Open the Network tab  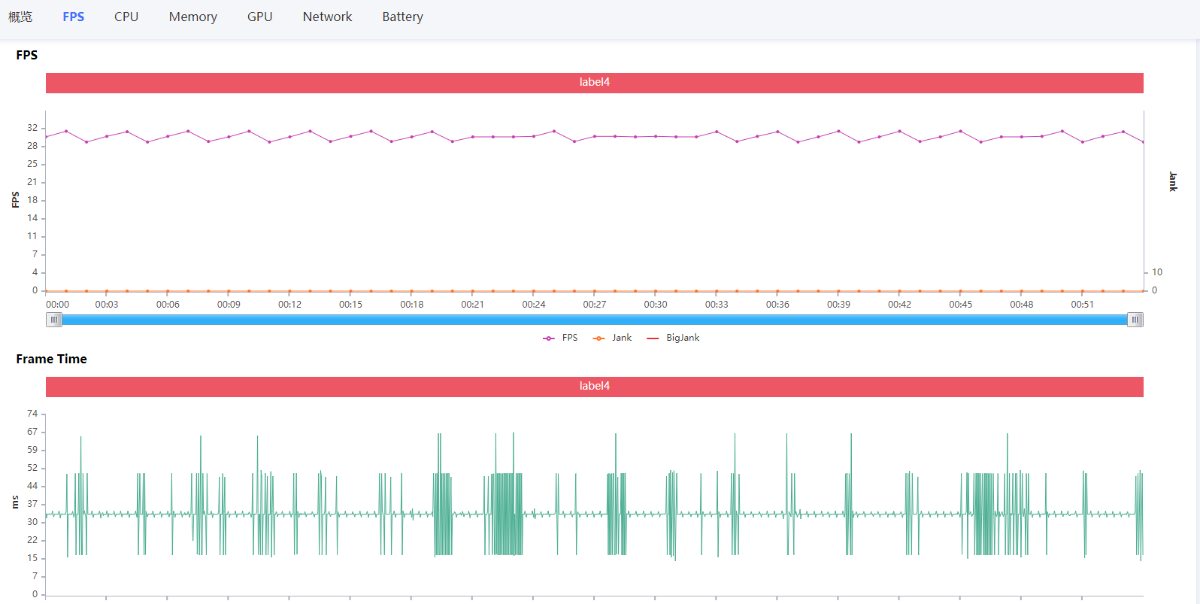(327, 17)
